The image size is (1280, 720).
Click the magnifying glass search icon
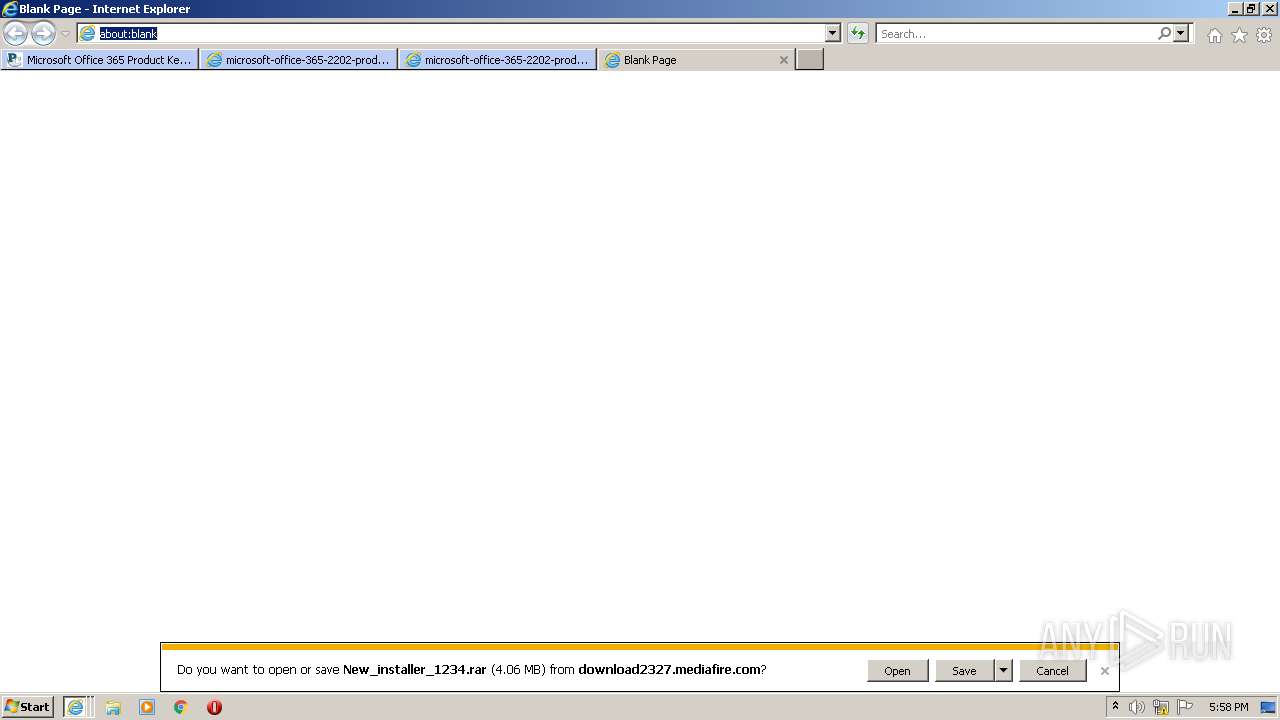tap(1164, 33)
